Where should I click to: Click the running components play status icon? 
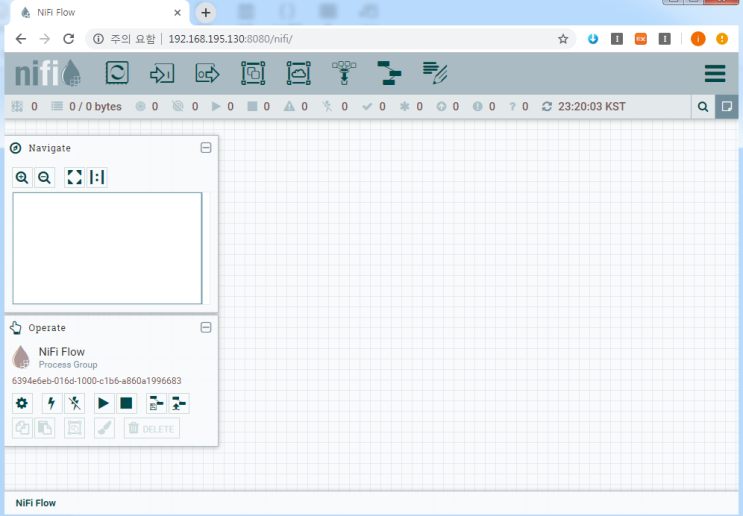217,107
